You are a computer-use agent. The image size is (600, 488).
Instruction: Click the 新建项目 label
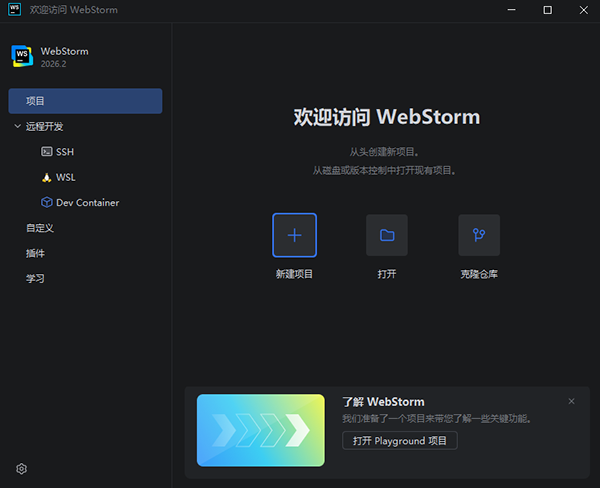pyautogui.click(x=294, y=274)
